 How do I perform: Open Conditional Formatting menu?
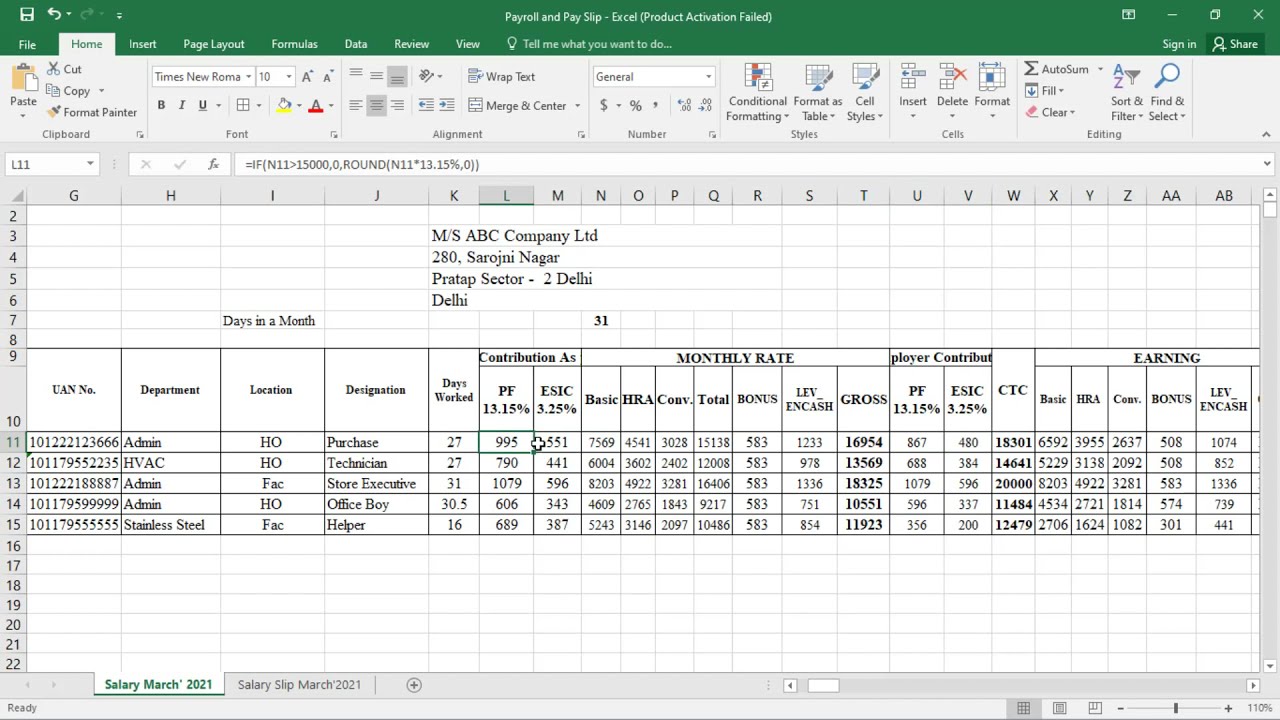click(757, 93)
